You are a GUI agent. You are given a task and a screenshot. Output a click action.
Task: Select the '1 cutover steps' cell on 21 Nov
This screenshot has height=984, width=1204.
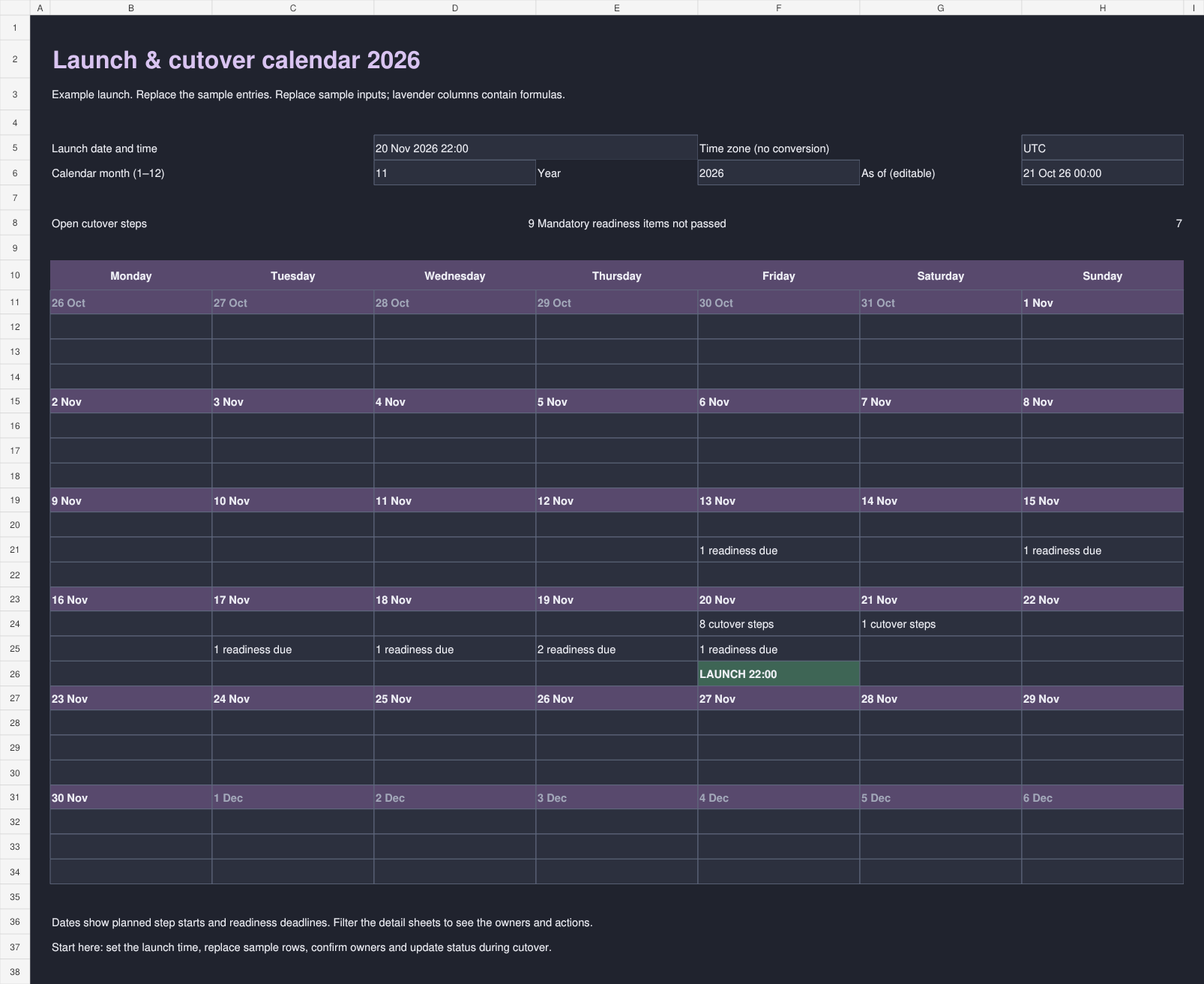click(x=941, y=624)
